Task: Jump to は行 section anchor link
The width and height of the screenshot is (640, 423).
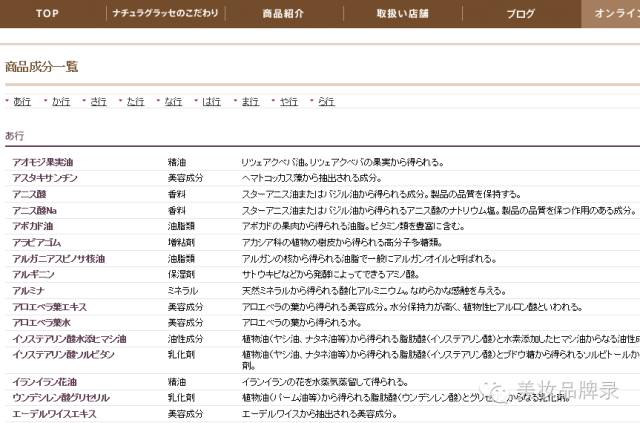Action: [x=211, y=102]
